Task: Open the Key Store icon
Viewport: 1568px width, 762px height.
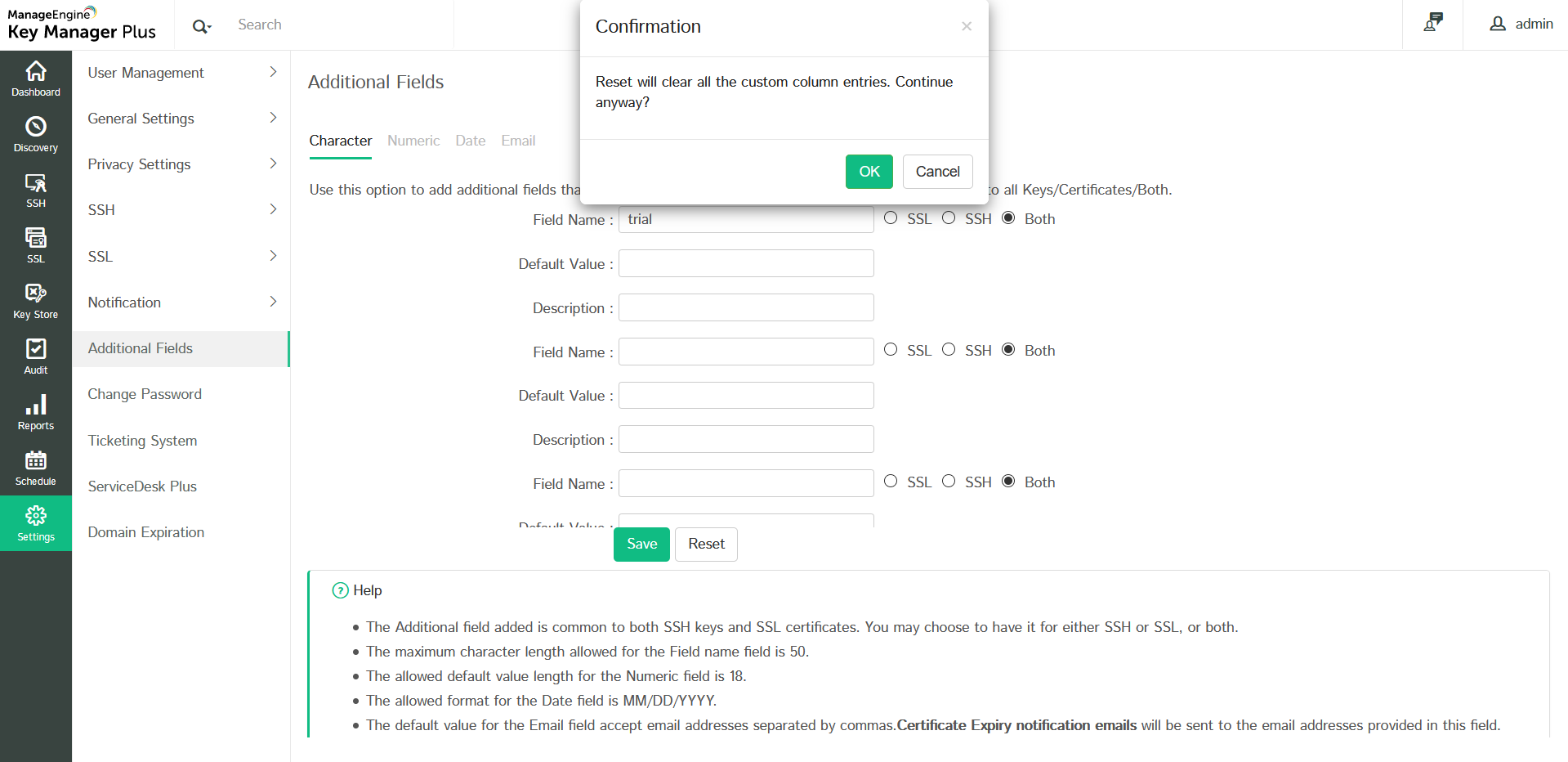Action: 36,301
